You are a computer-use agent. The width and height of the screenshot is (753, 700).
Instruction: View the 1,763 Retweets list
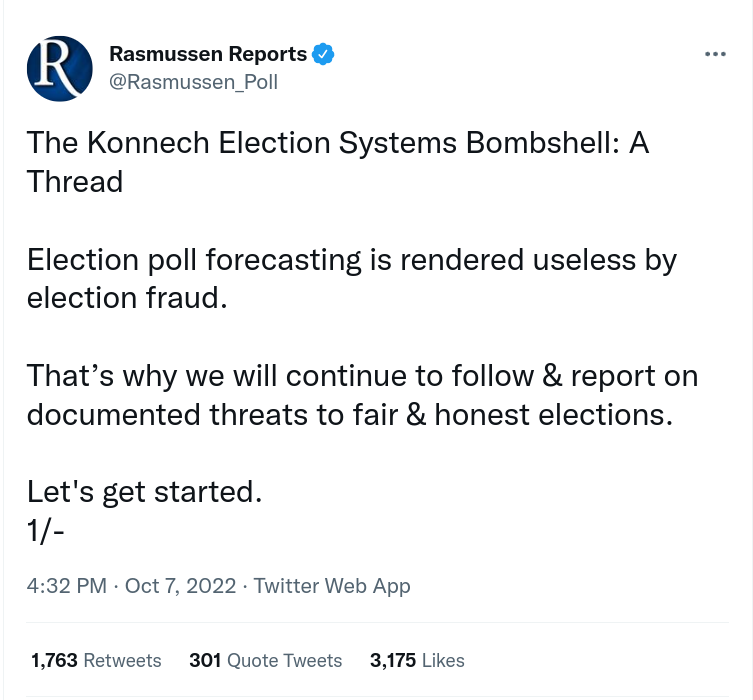[96, 660]
